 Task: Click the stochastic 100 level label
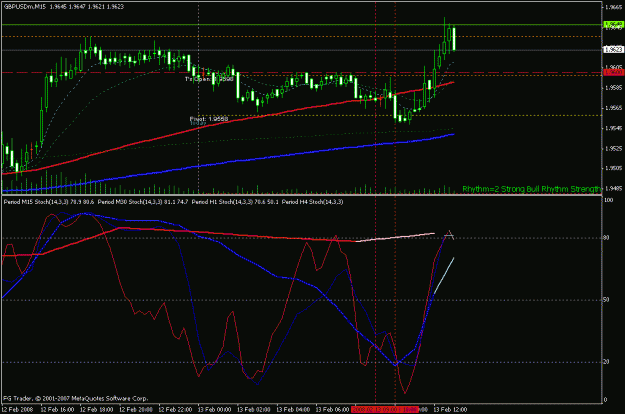pos(608,200)
